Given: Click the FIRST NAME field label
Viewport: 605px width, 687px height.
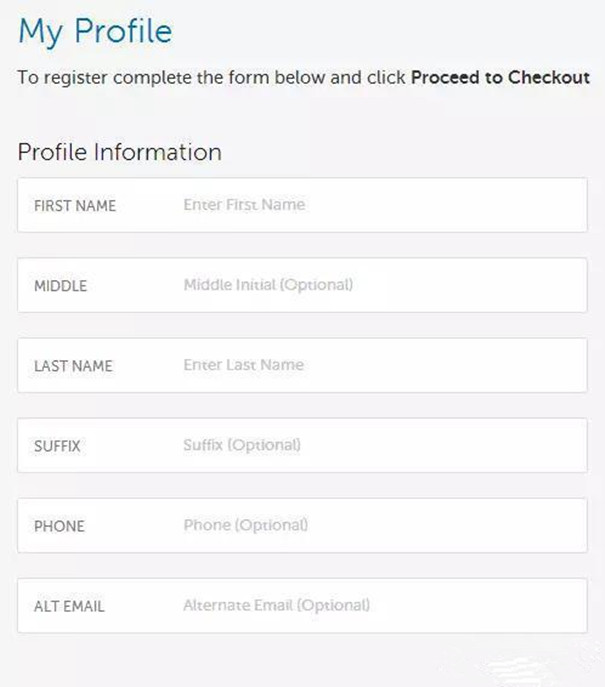Looking at the screenshot, I should tap(75, 206).
